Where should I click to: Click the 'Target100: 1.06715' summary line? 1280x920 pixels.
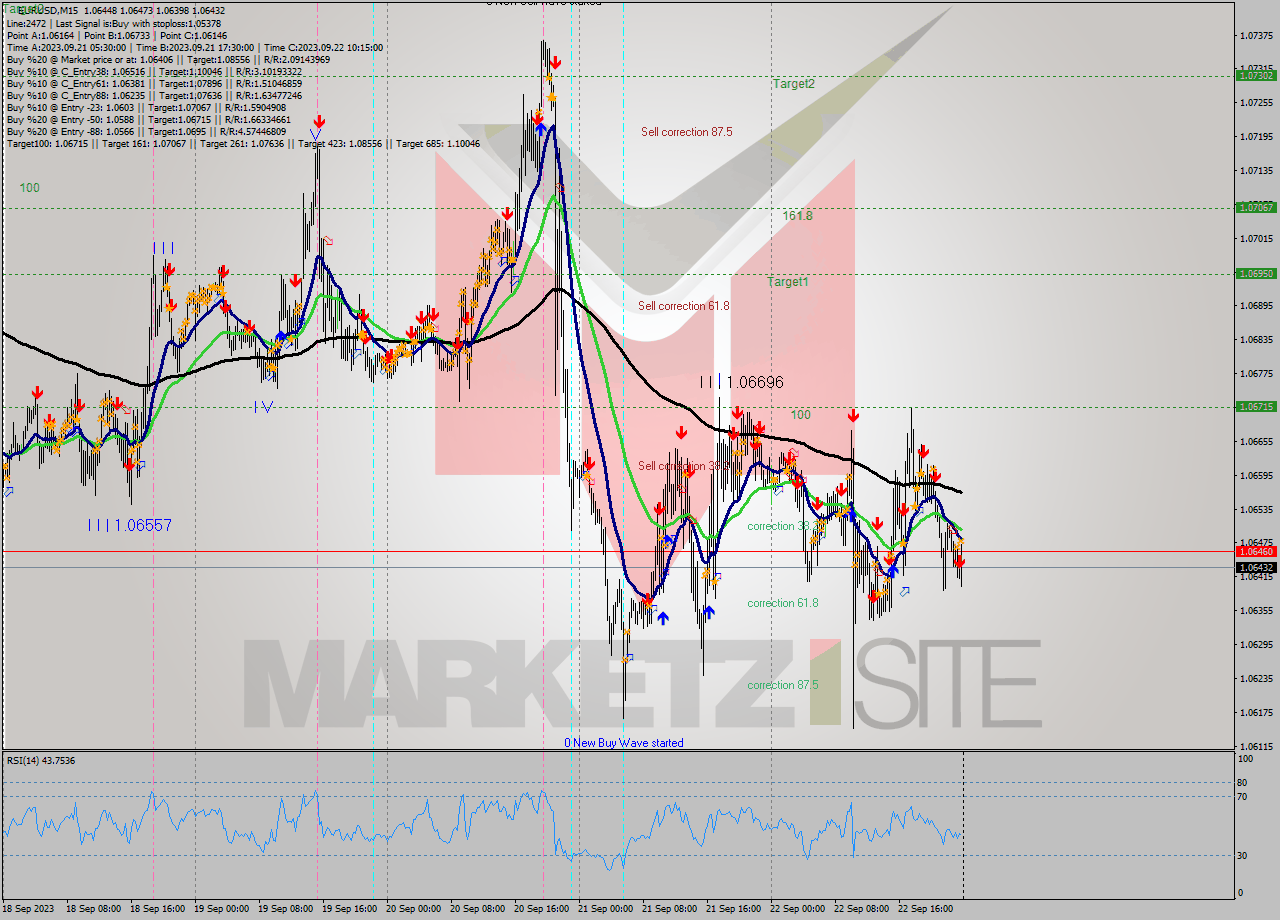click(243, 143)
